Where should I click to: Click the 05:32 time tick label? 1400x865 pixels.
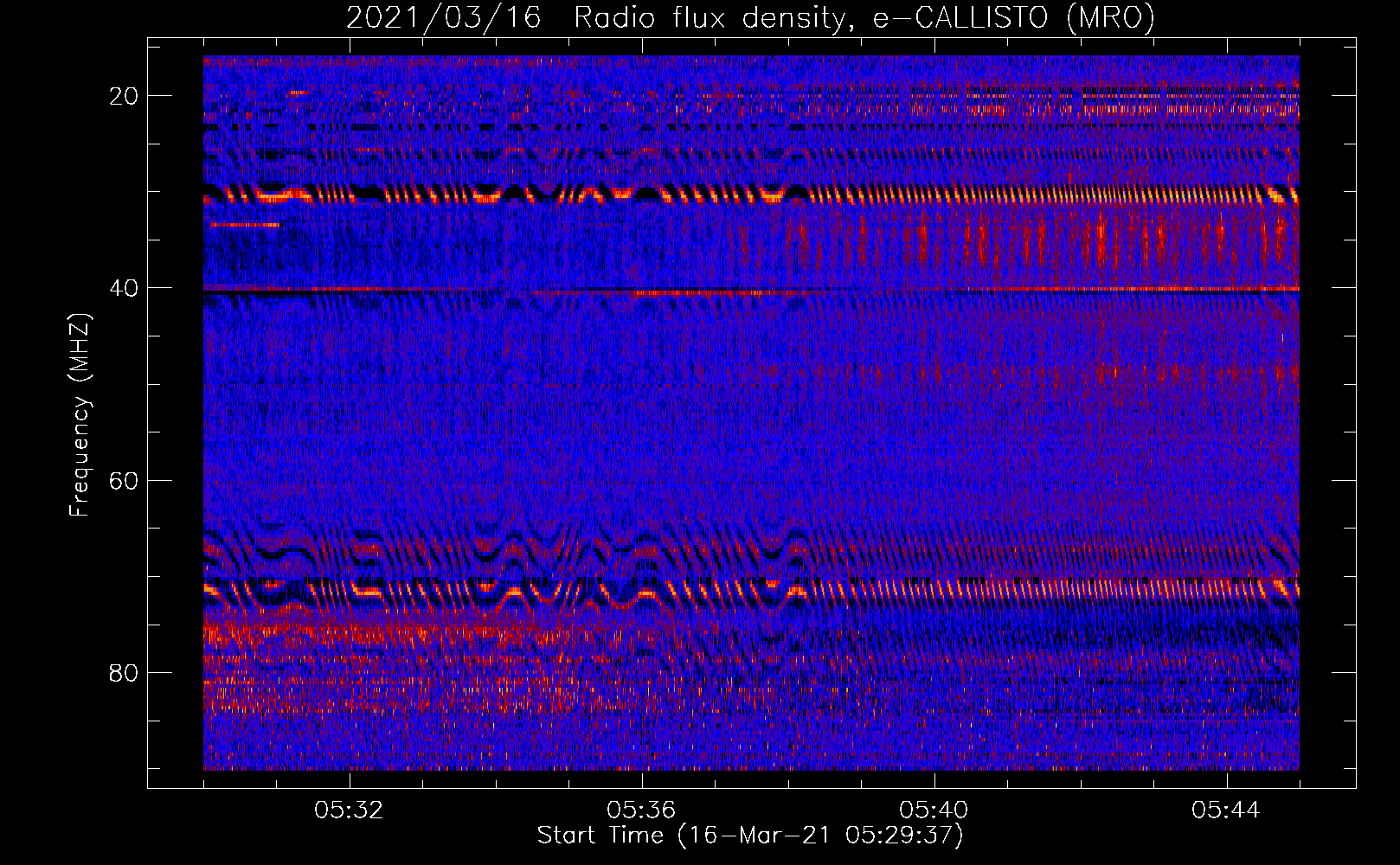click(350, 811)
